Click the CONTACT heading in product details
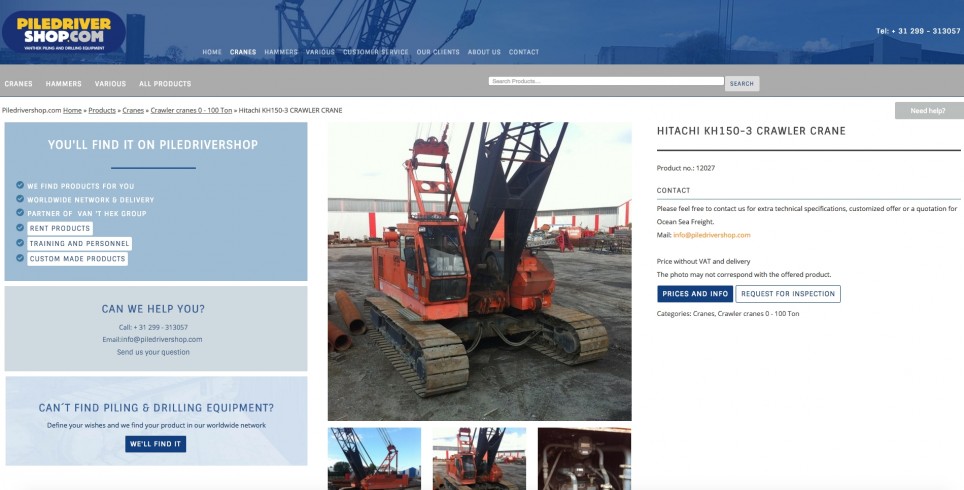The image size is (964, 490). [673, 191]
